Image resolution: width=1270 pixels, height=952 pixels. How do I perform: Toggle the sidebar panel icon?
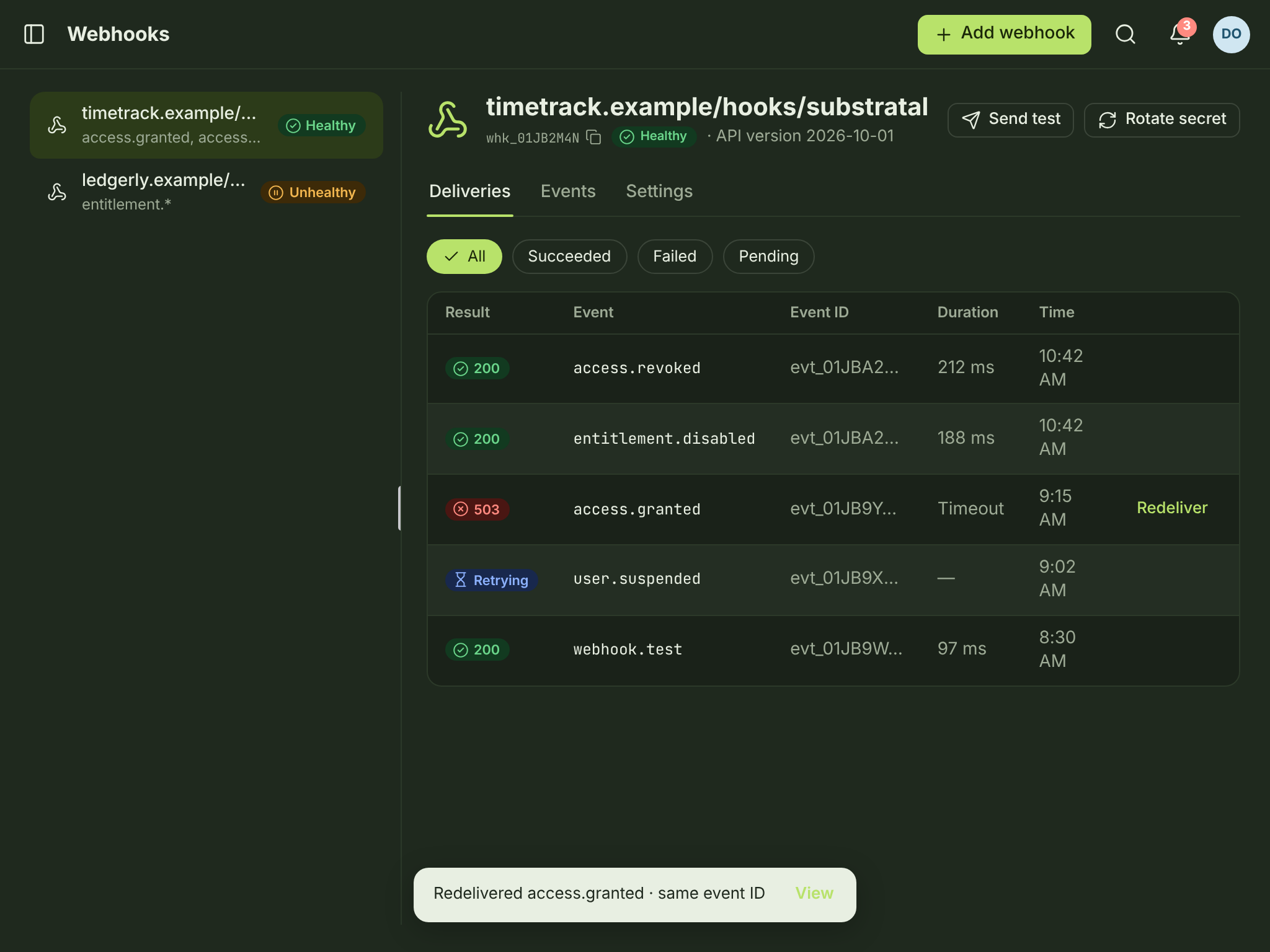click(x=34, y=34)
